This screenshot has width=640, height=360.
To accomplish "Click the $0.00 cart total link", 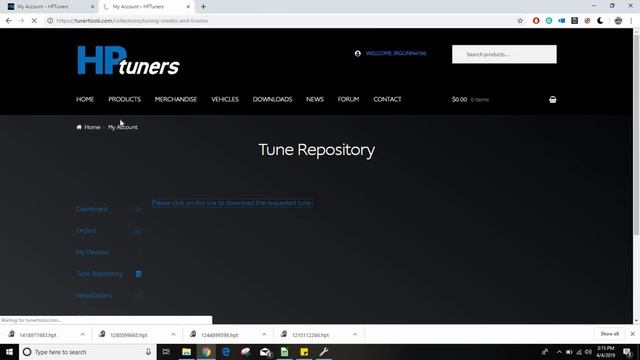I will 459,100.
